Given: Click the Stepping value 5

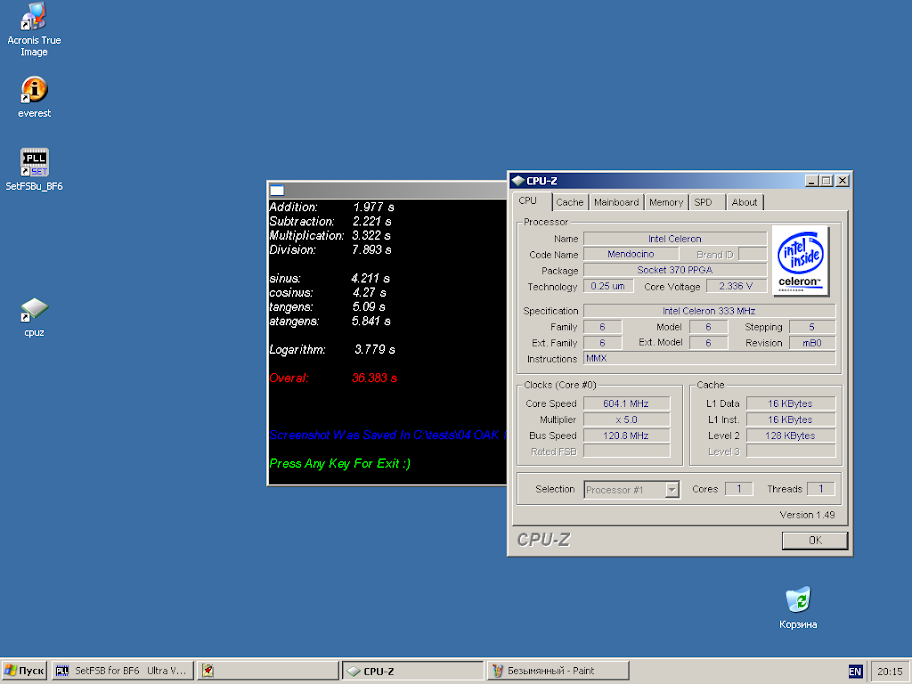Looking at the screenshot, I should point(812,326).
